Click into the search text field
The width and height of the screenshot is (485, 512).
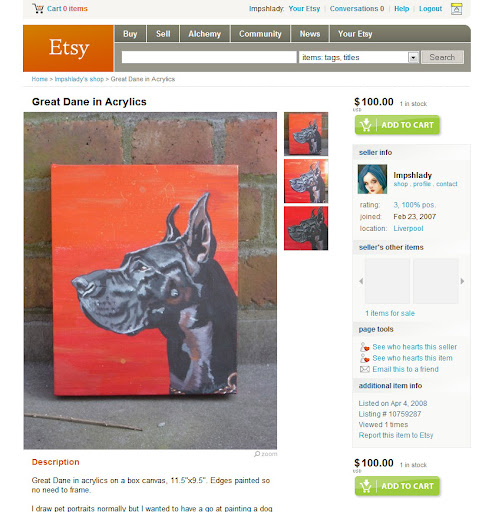pyautogui.click(x=209, y=57)
